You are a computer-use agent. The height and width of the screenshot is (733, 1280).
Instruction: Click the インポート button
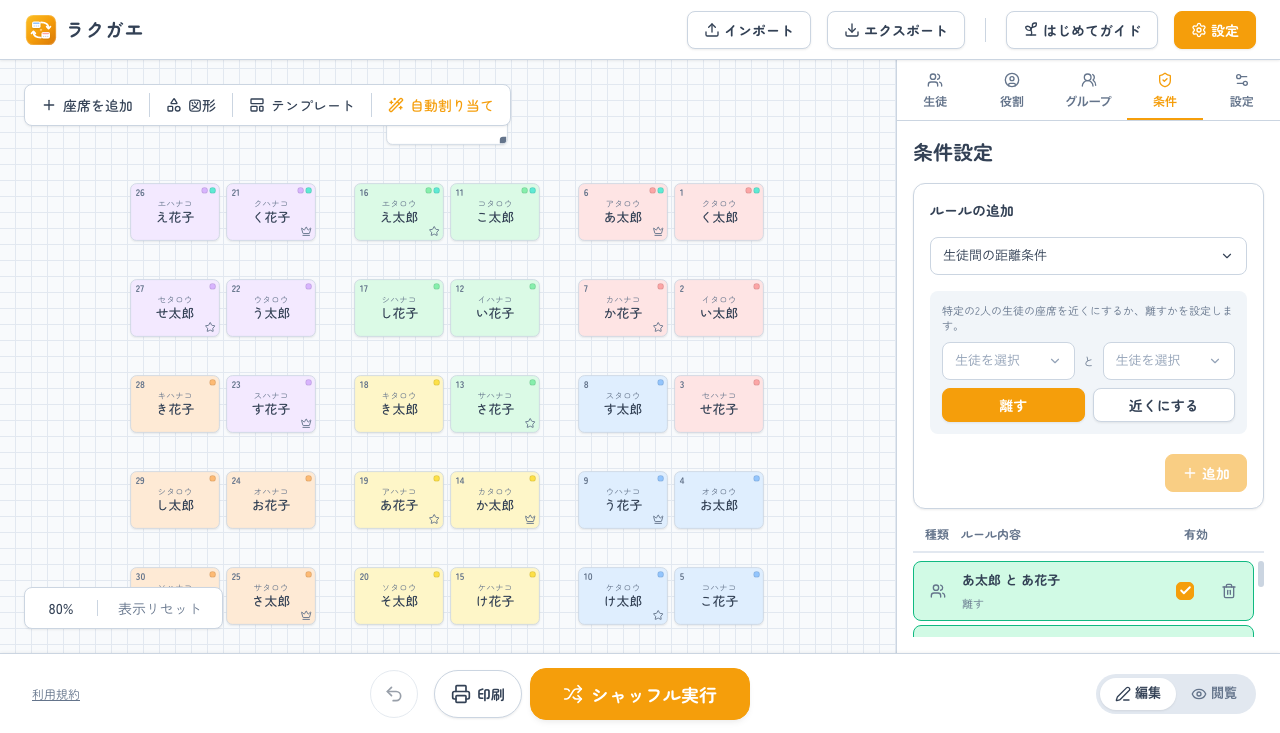[x=749, y=30]
